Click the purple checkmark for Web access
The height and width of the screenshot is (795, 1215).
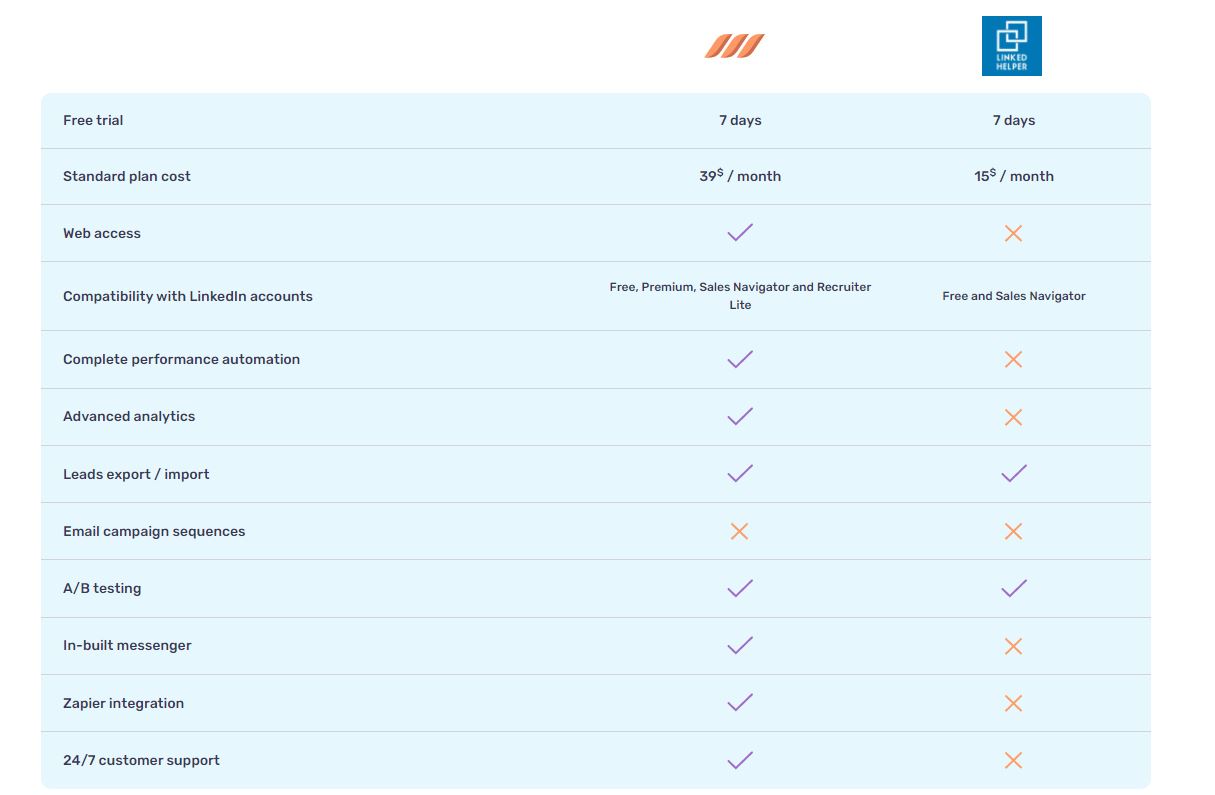[740, 233]
